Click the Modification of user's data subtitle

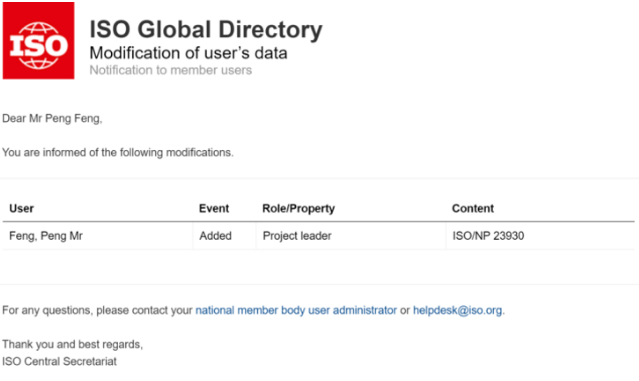[188, 53]
